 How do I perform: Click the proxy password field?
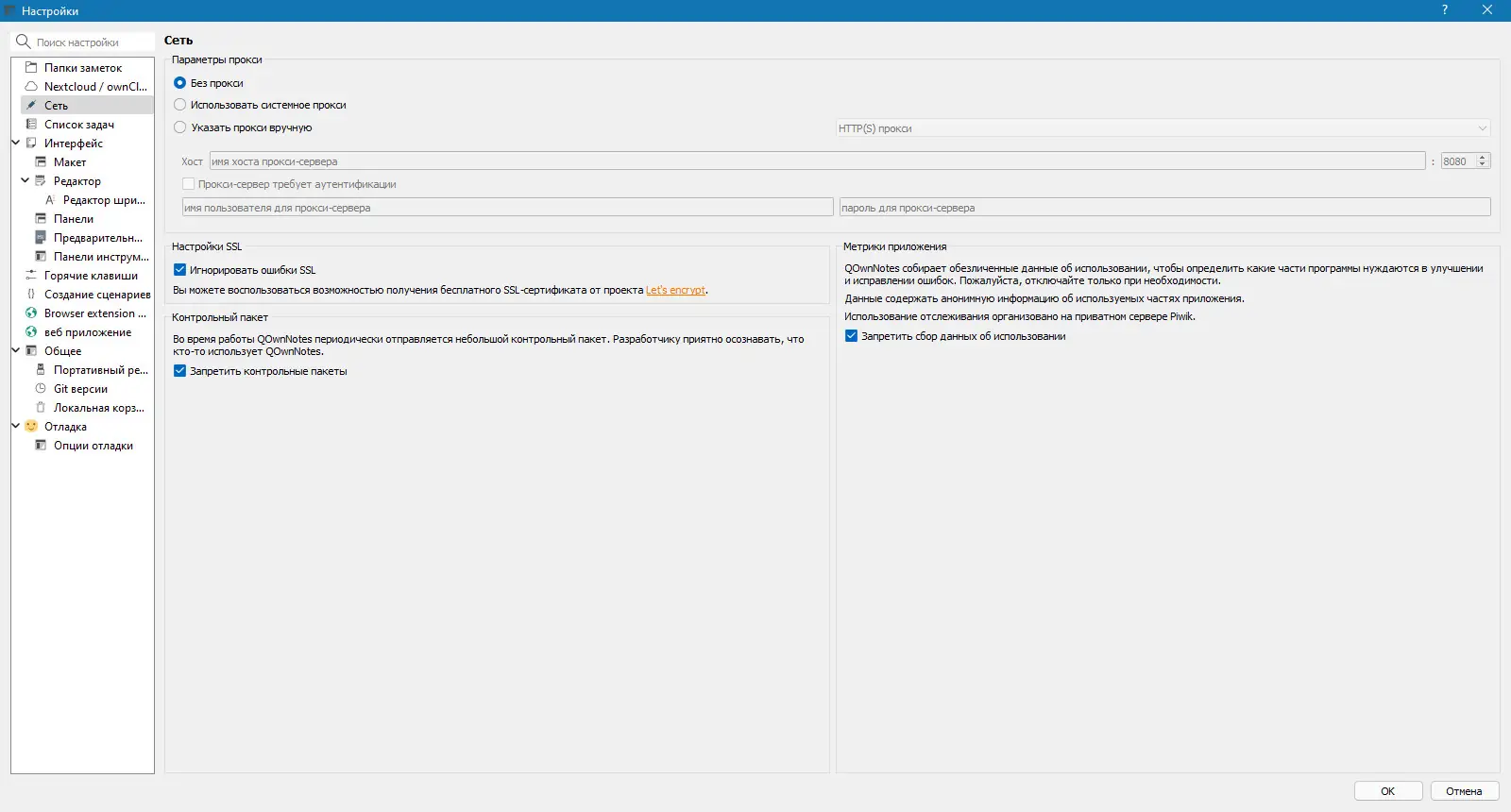coord(1165,208)
